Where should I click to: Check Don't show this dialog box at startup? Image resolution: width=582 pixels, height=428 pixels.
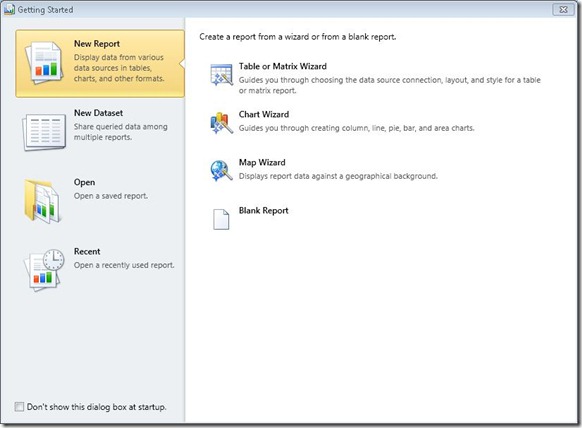(x=19, y=406)
